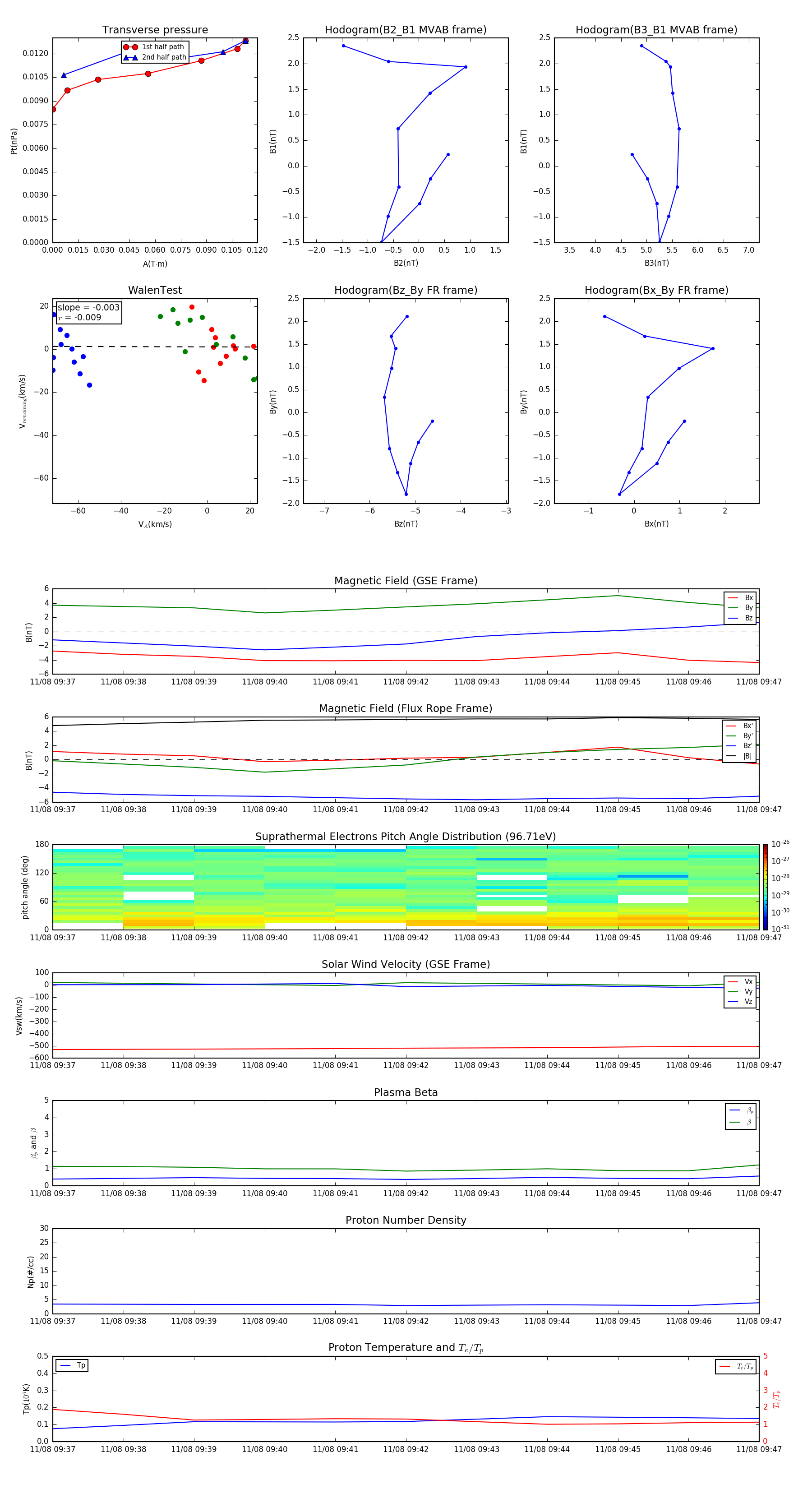Image resolution: width=812 pixels, height=1489 pixels.
Task: Click the 'Np(#/cc)' y-axis label
Action: (31, 1271)
